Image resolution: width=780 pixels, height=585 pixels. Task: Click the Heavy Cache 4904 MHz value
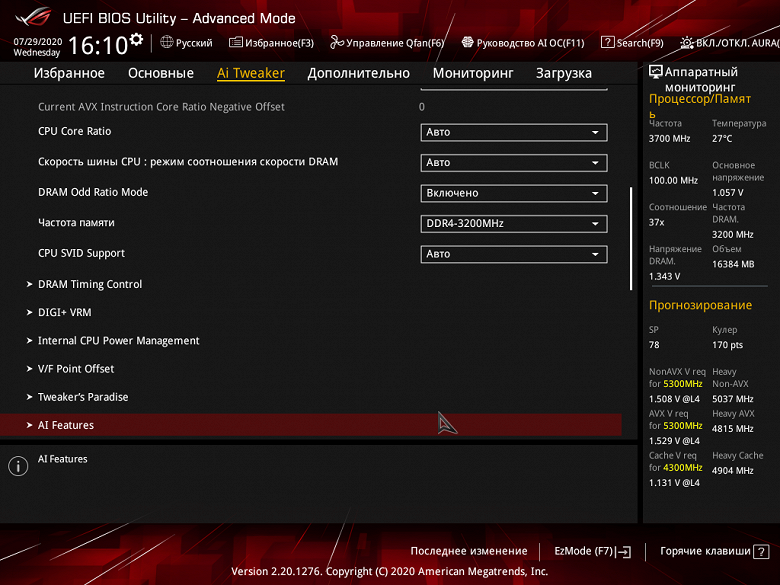(x=732, y=471)
